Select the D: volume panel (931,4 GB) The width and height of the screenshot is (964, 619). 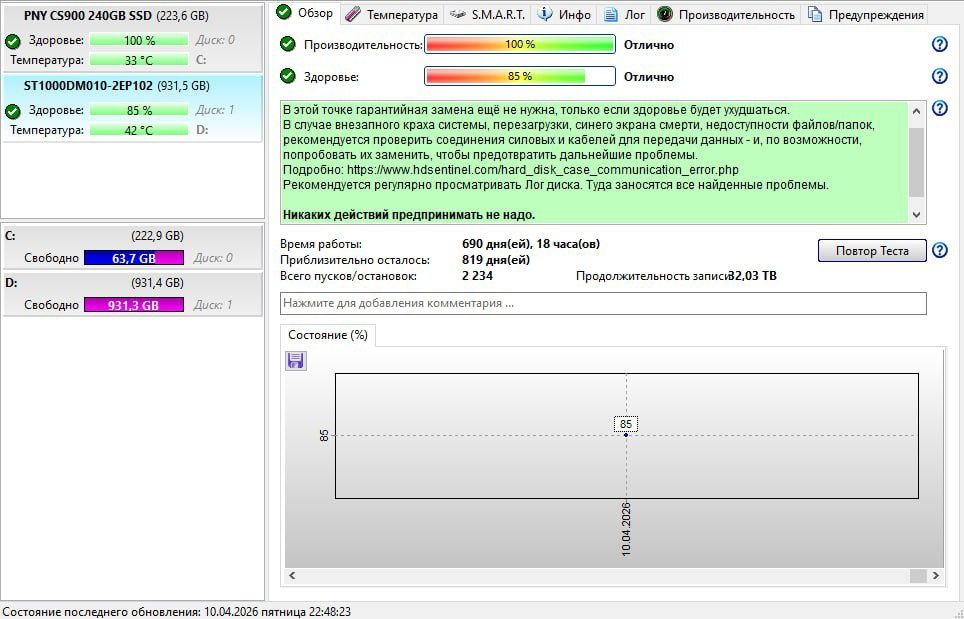132,294
